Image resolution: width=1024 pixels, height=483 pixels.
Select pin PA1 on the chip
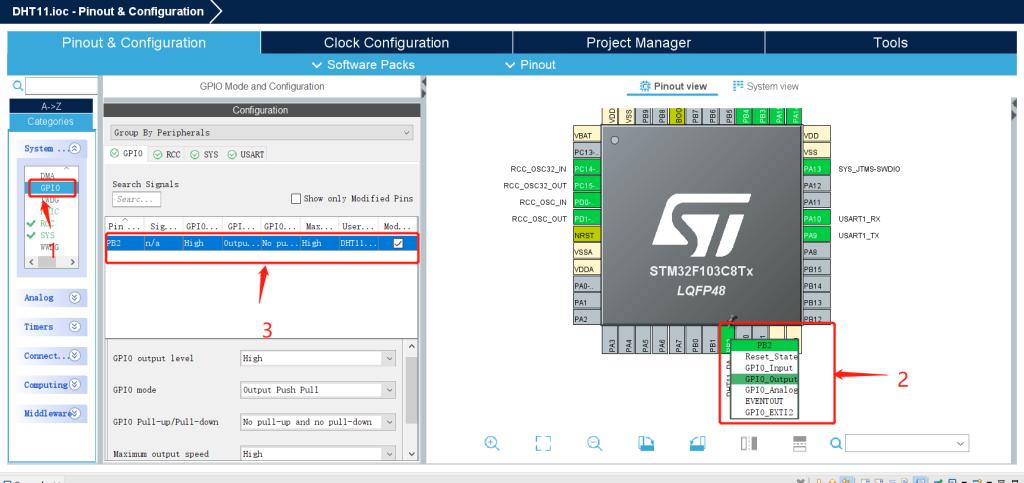pos(587,302)
